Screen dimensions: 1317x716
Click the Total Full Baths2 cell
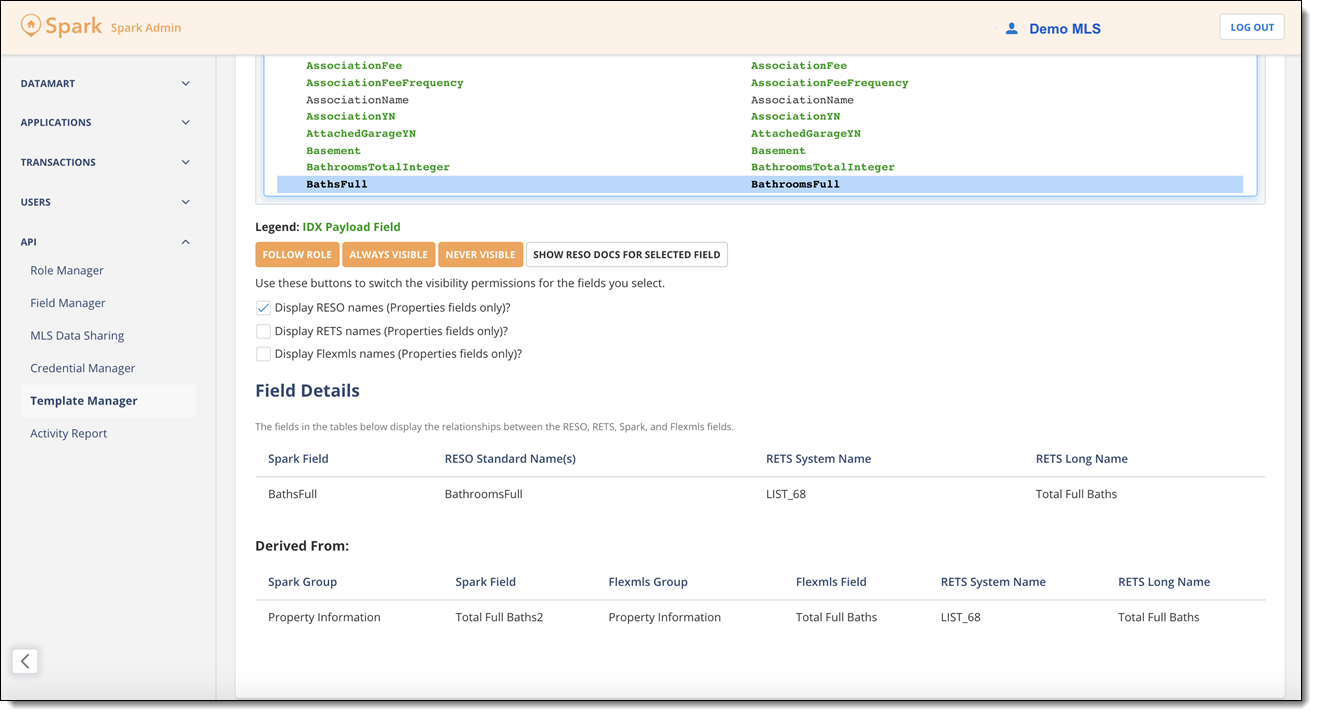pos(499,617)
